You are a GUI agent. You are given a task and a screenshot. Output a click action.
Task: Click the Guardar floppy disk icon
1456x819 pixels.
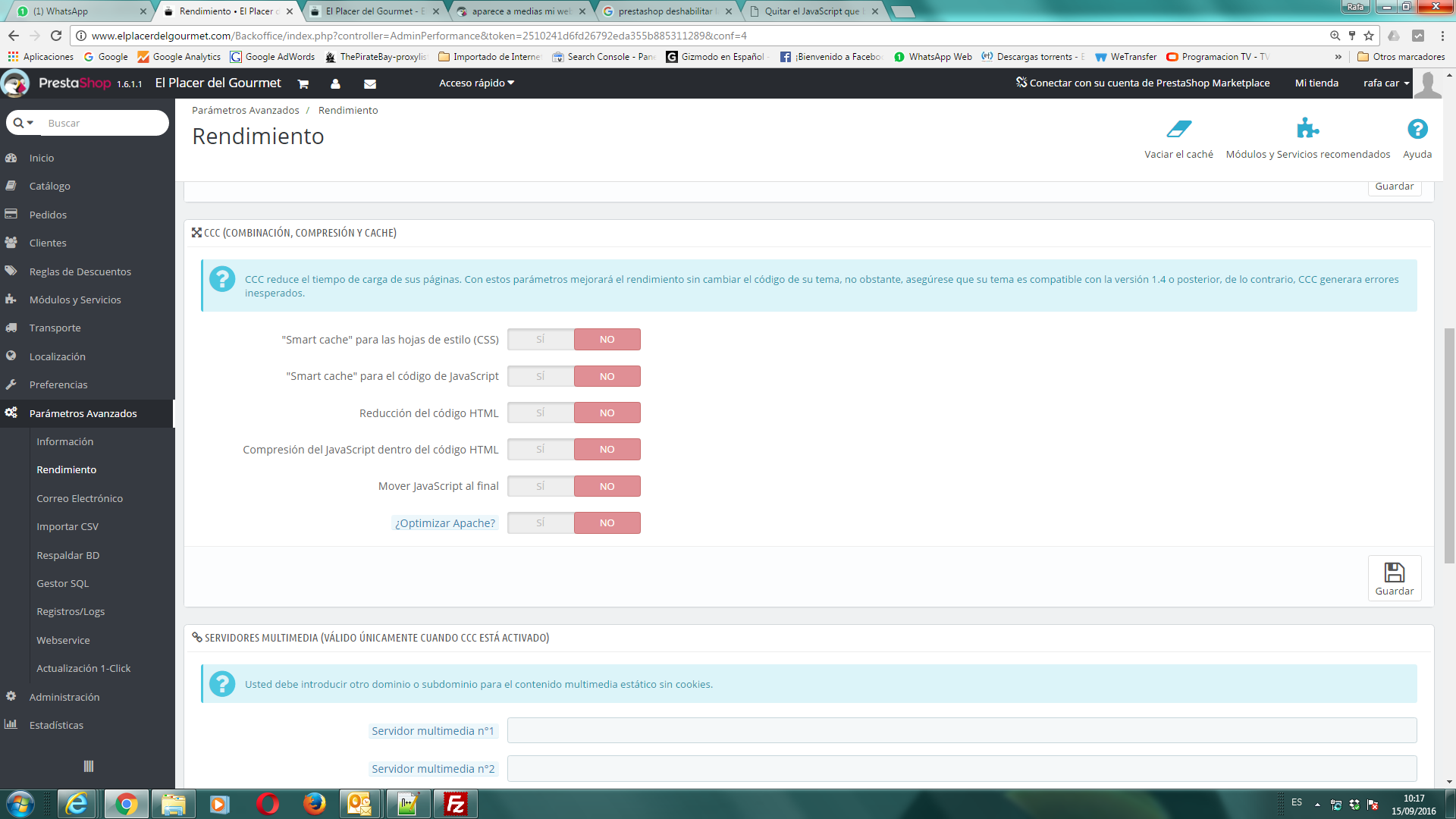point(1394,573)
